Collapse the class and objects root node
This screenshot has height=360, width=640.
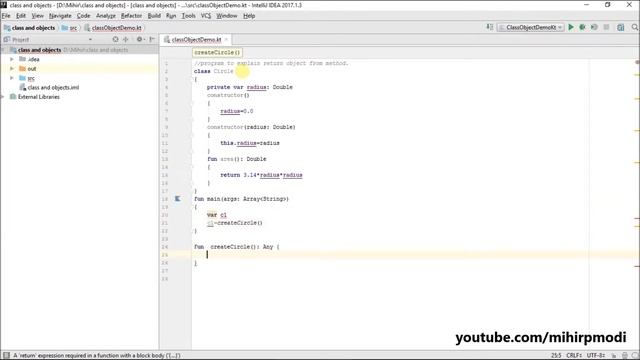3,50
